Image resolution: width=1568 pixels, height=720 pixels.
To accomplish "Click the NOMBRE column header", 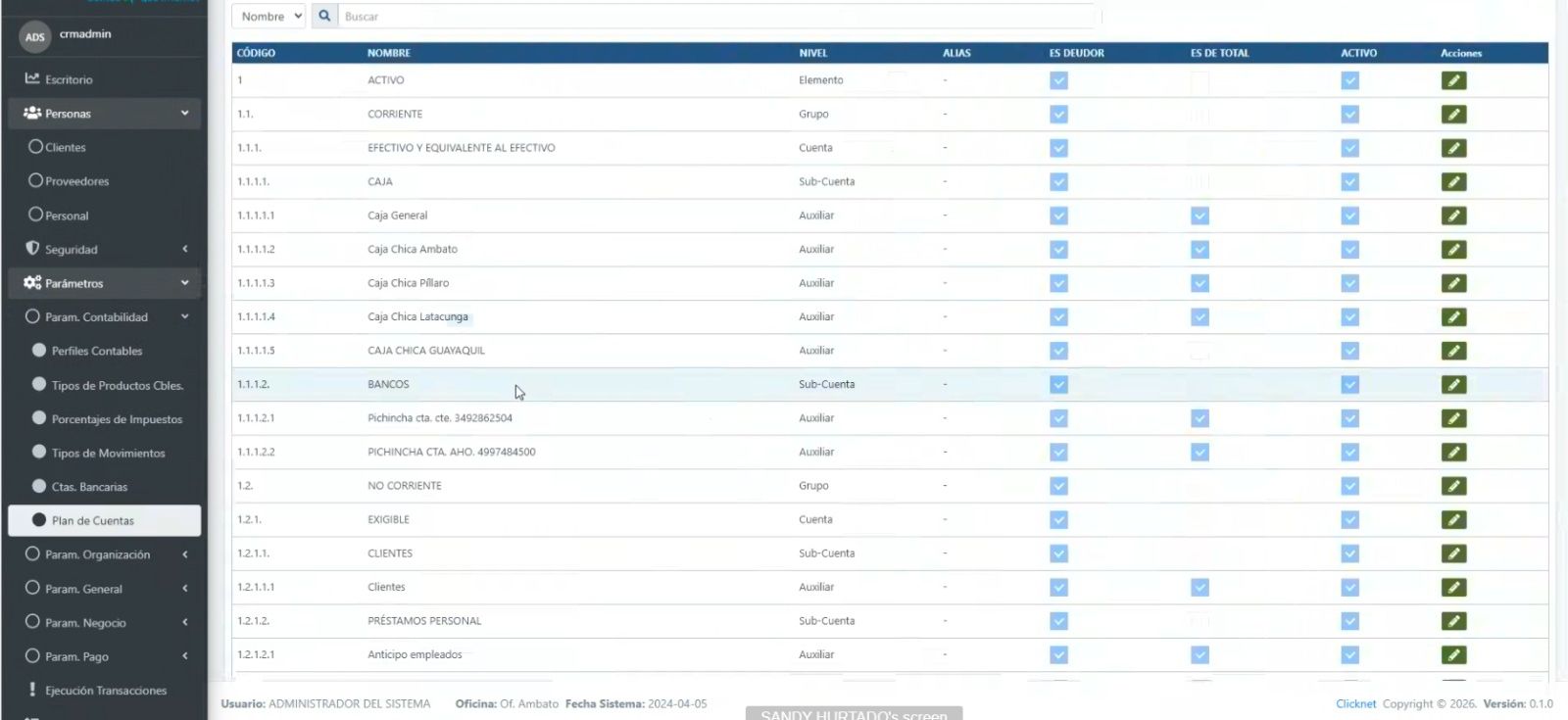I will (x=389, y=53).
